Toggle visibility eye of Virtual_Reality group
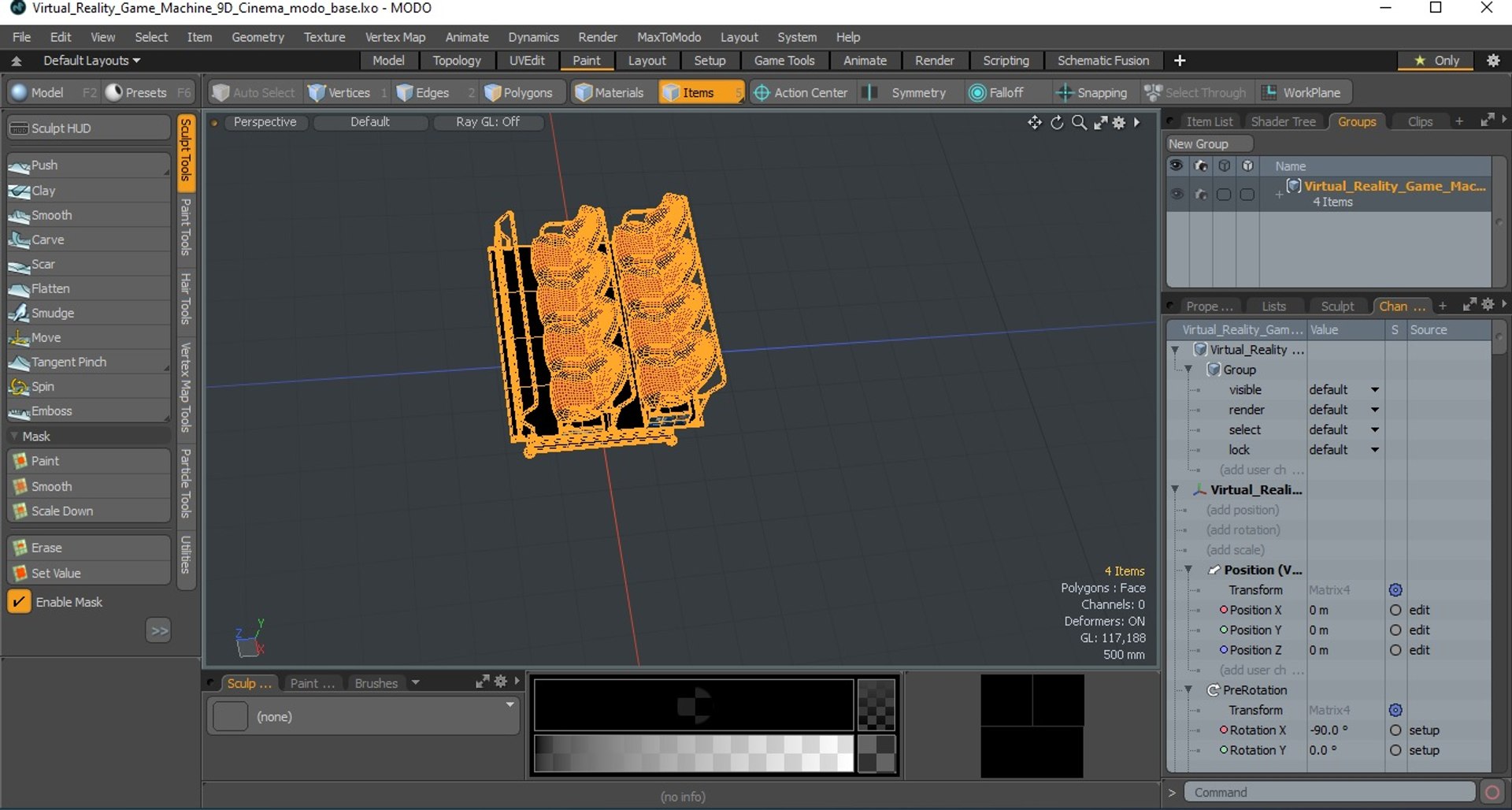The image size is (1512, 810). pos(1177,194)
